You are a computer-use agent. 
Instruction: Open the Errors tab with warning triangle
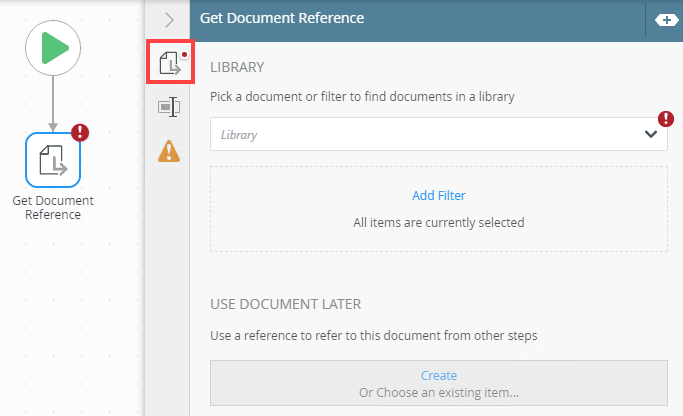(169, 151)
